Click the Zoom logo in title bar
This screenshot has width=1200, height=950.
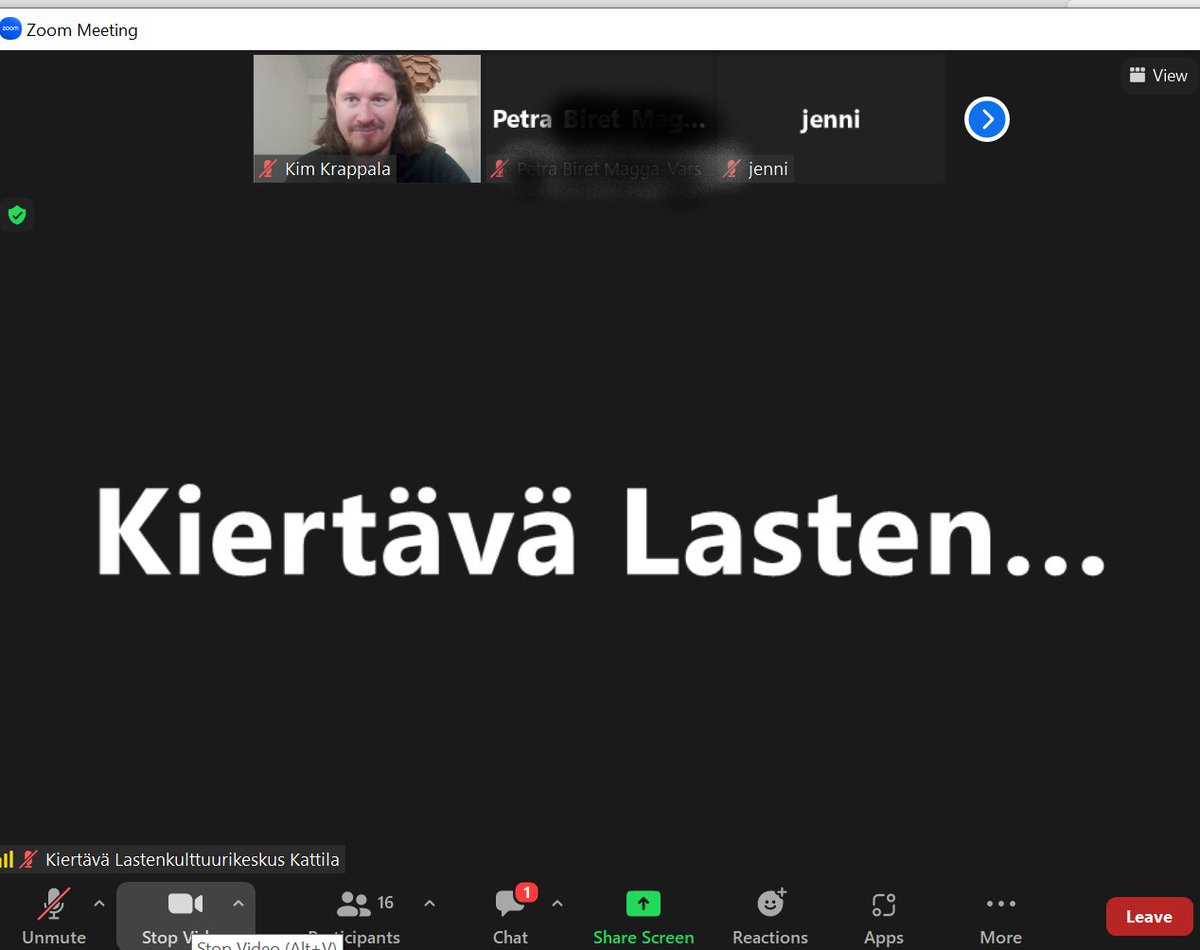pos(11,29)
